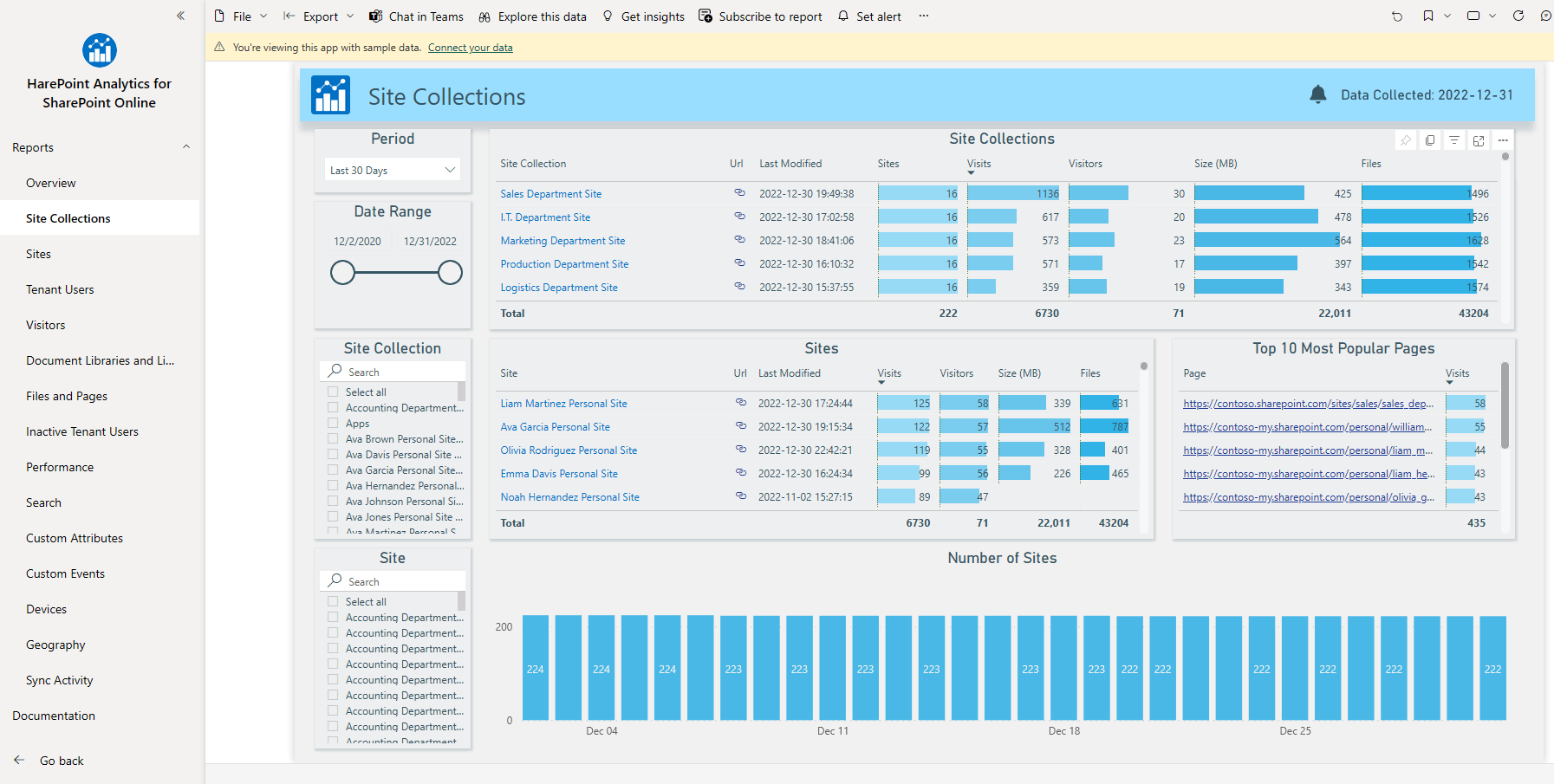The height and width of the screenshot is (784, 1554).
Task: Open the Overview report
Action: tap(51, 183)
